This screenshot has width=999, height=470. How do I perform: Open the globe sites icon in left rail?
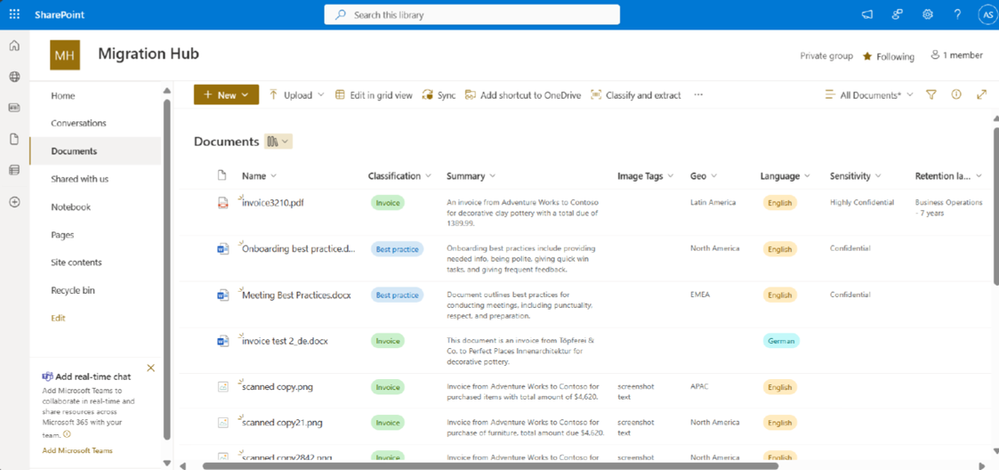(14, 77)
